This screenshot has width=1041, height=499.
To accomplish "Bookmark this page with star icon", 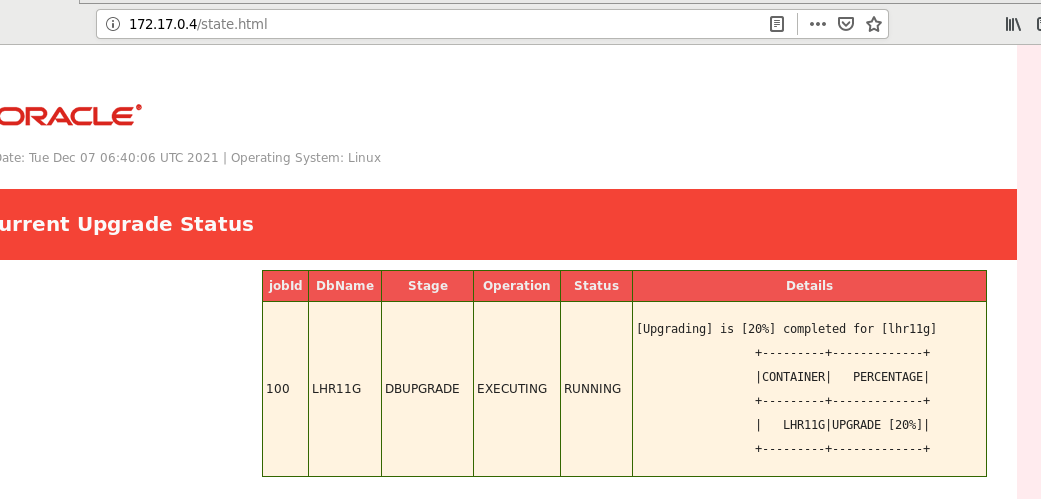I will tap(874, 25).
